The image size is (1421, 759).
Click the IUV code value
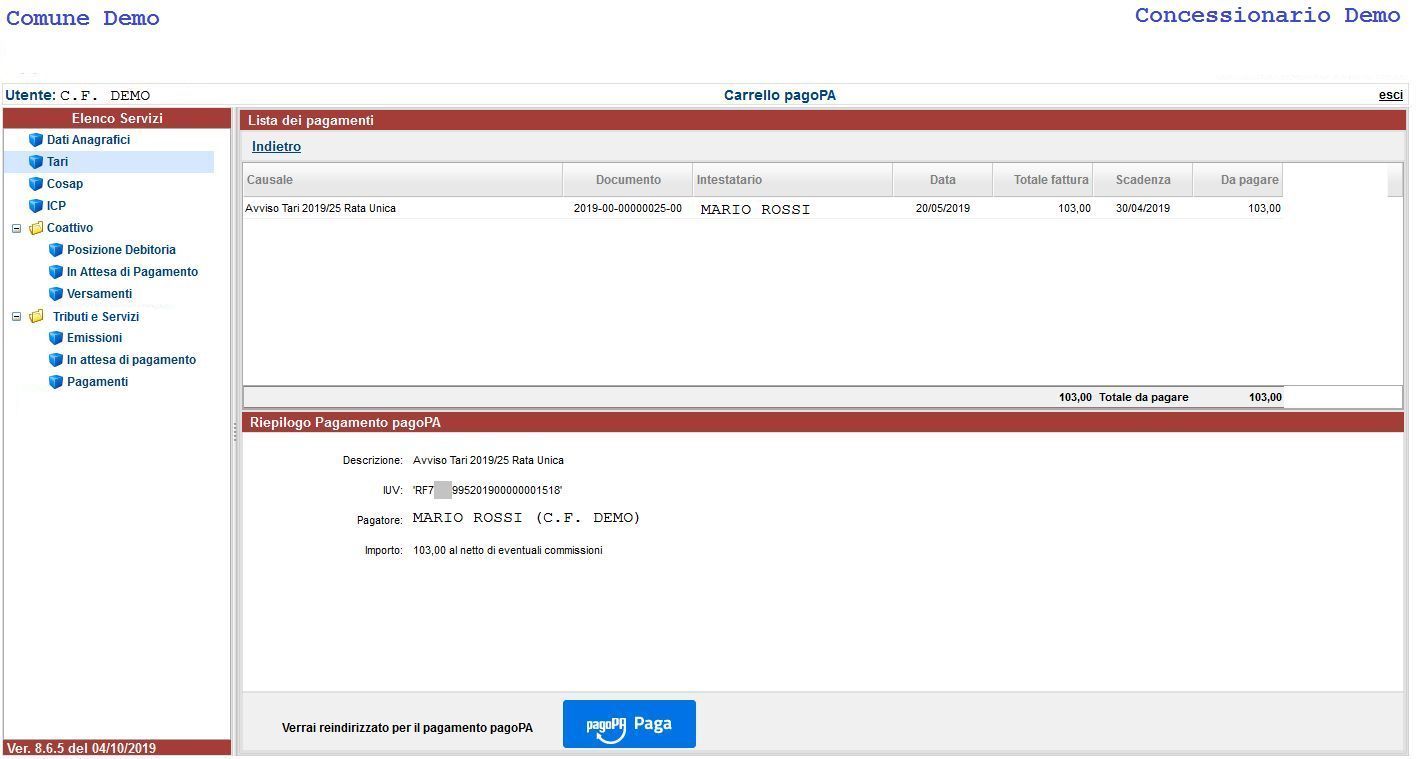point(488,490)
